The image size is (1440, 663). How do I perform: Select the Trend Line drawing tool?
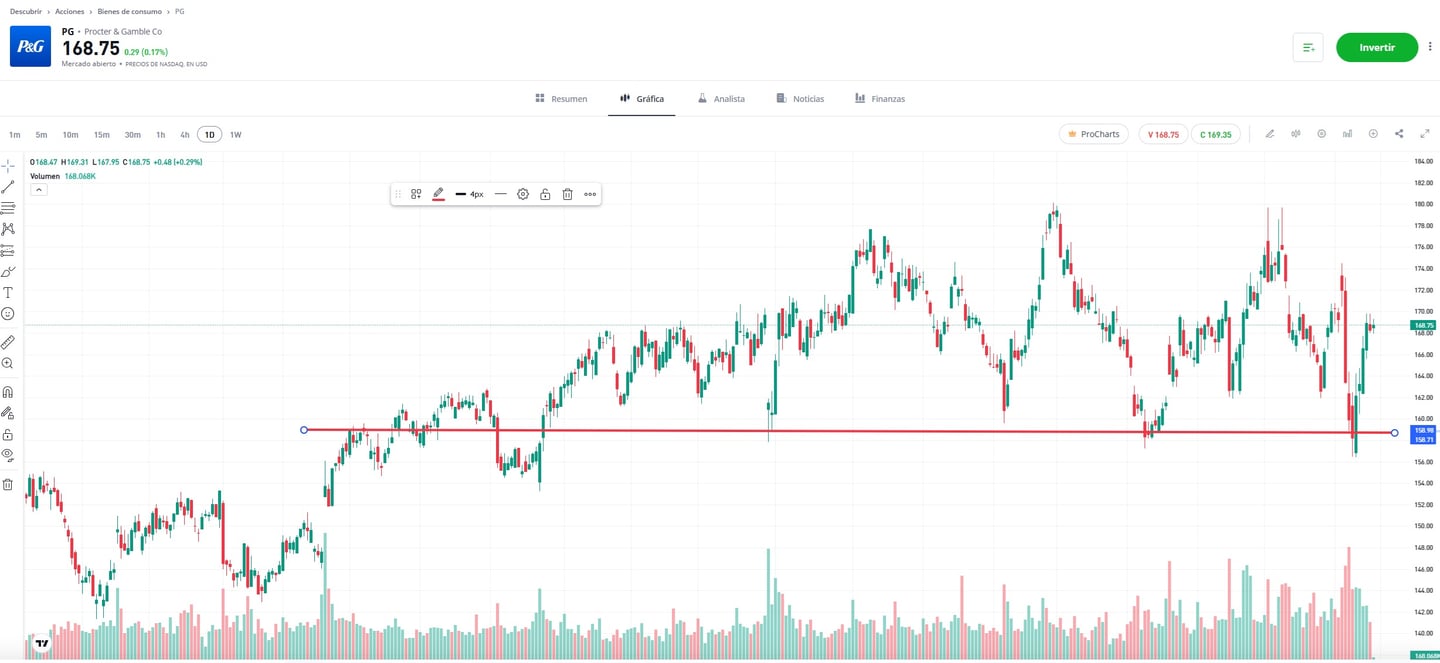(x=8, y=185)
